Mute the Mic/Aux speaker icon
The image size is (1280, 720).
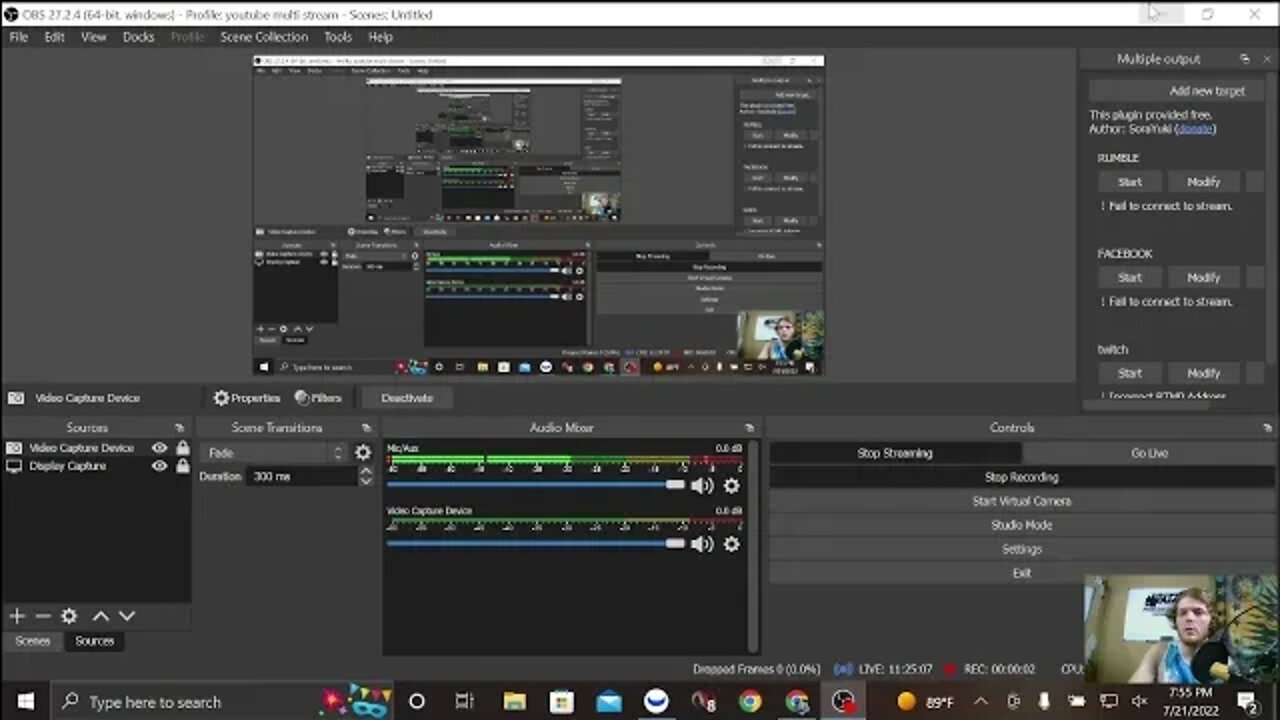point(702,486)
